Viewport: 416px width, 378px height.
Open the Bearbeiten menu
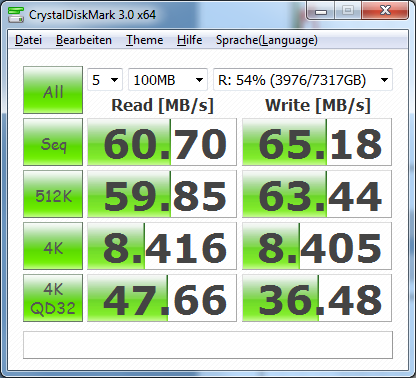[84, 40]
